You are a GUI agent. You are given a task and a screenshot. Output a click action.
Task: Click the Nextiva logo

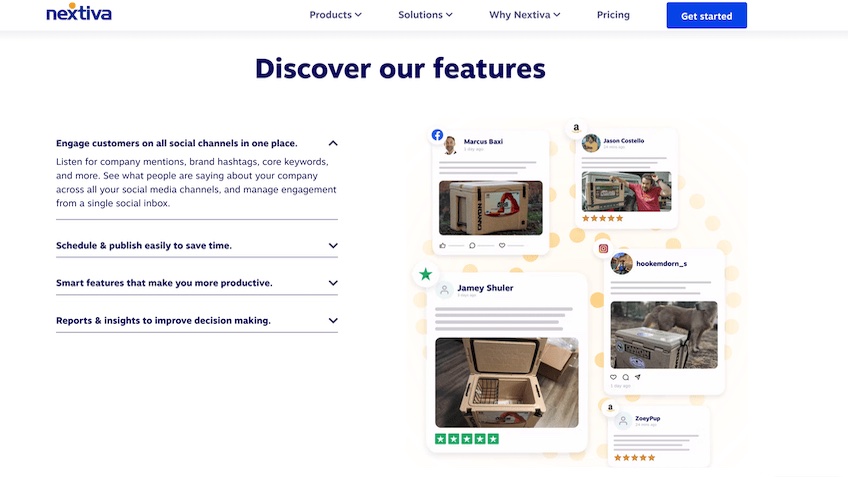click(79, 12)
